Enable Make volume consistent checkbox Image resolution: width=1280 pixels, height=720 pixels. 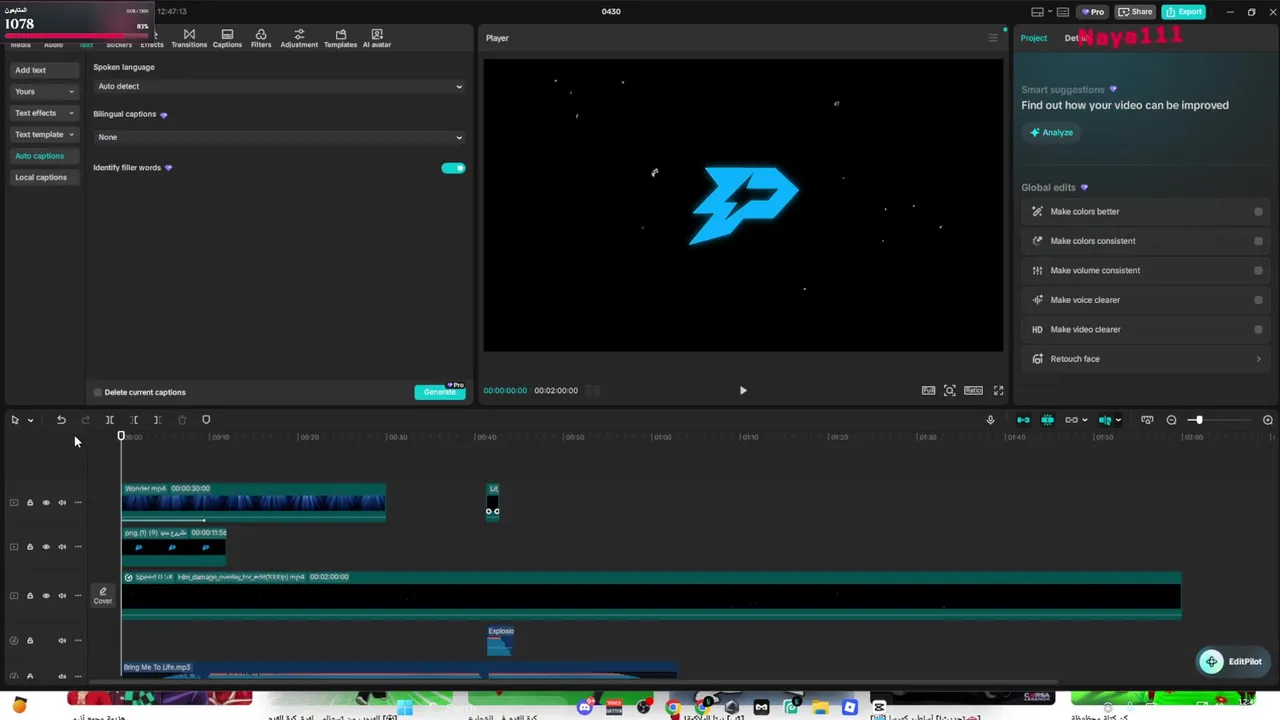1258,271
